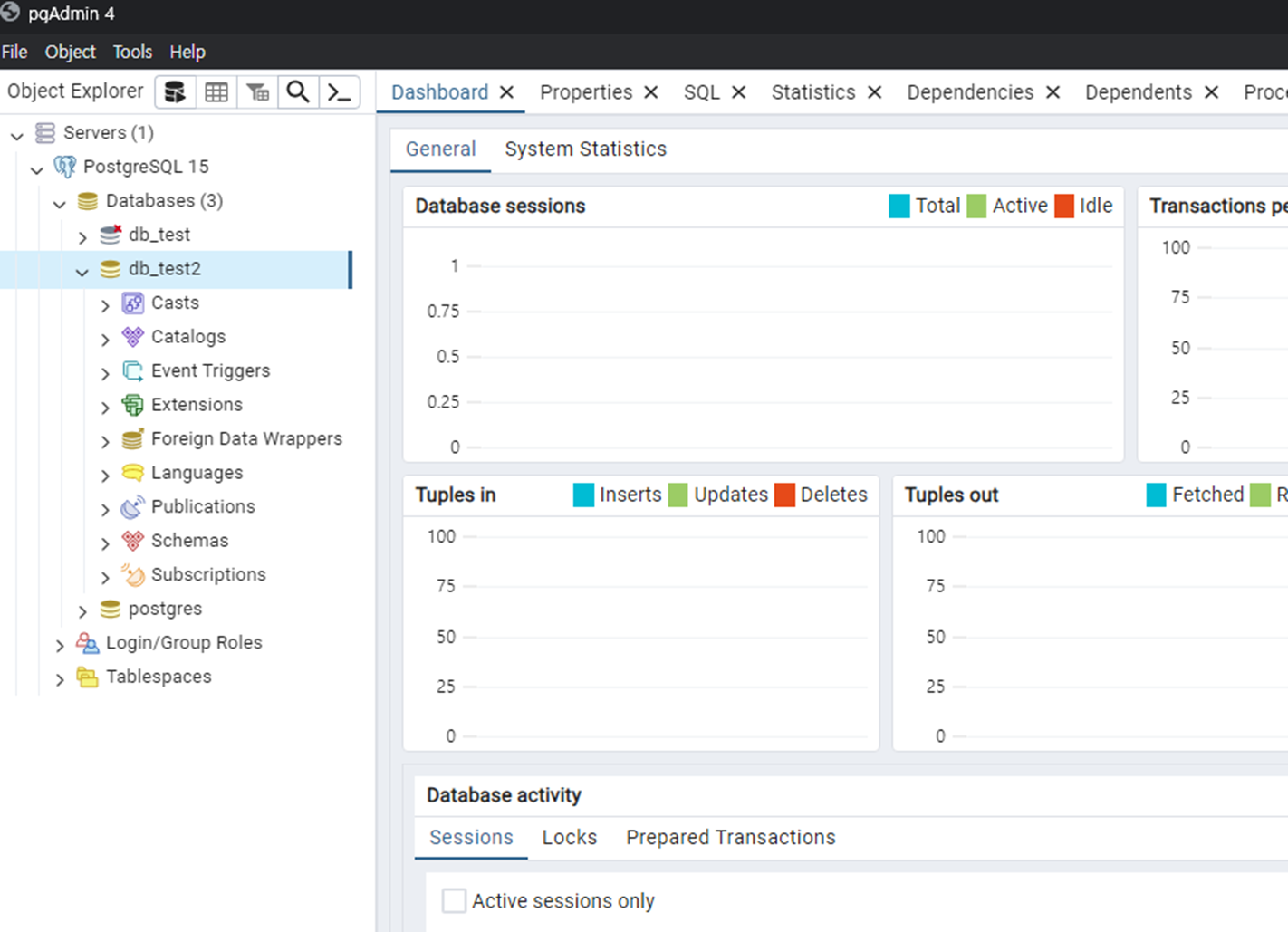
Task: Open the Prepared Transactions tab
Action: point(730,837)
